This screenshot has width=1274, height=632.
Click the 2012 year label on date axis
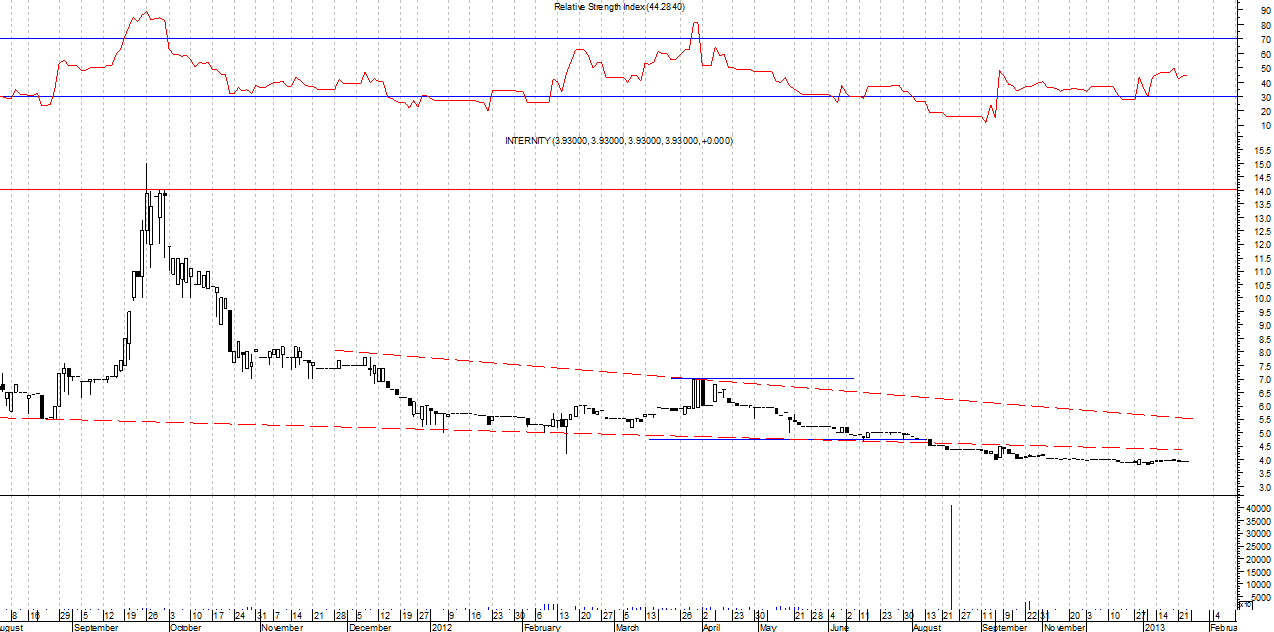coord(442,627)
